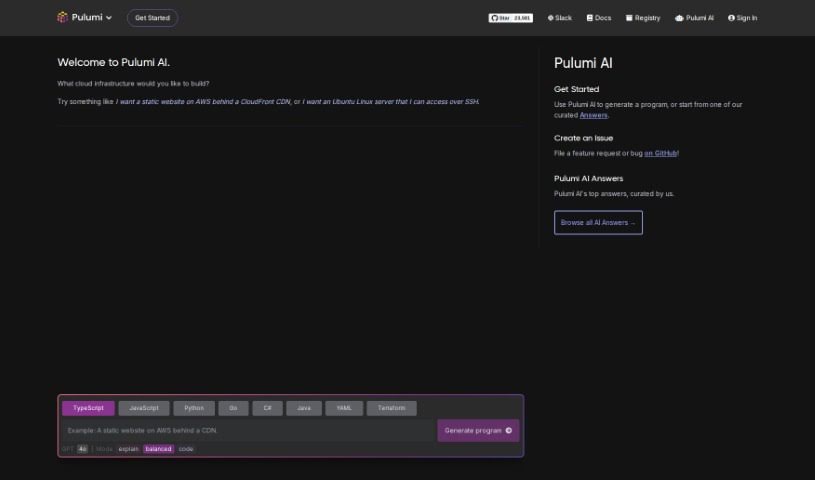Image resolution: width=815 pixels, height=480 pixels.
Task: Click the Get Started button in header
Action: tap(152, 18)
